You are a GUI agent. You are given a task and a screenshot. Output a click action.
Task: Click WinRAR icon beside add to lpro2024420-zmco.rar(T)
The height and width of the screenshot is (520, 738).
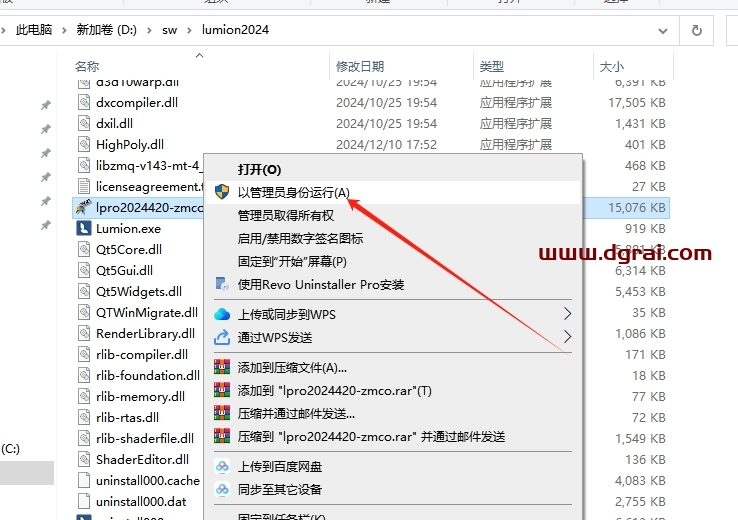click(222, 390)
